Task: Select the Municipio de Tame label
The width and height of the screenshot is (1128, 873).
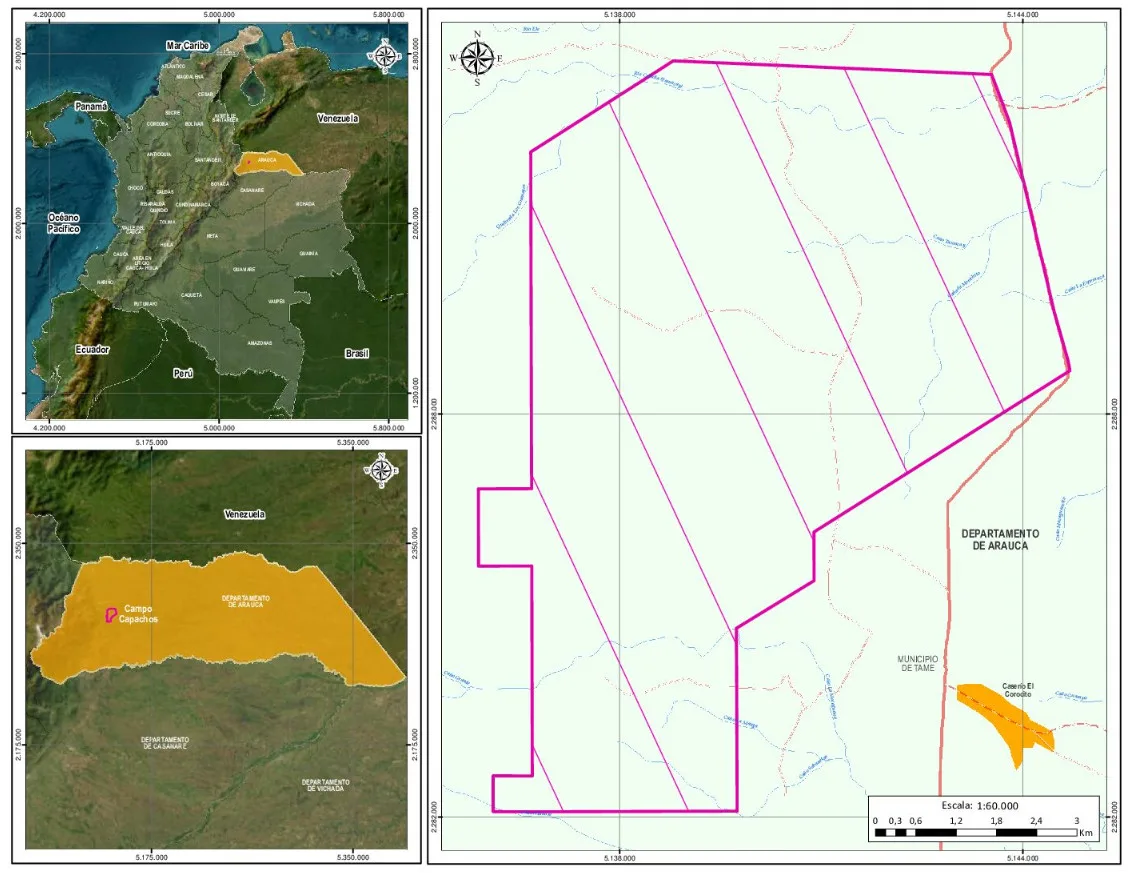Action: coord(917,663)
